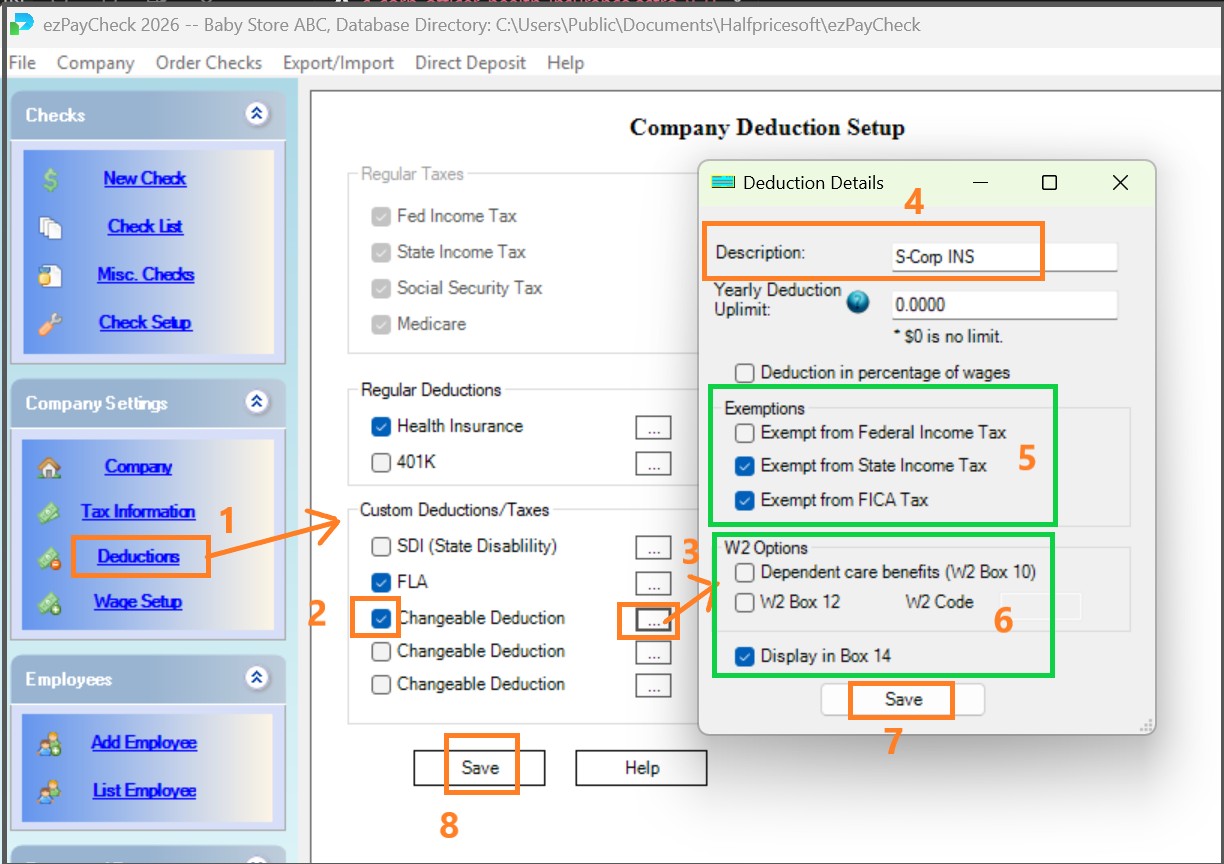The width and height of the screenshot is (1224, 864).
Task: Enable Exempt from Federal Income Tax
Action: coord(744,433)
